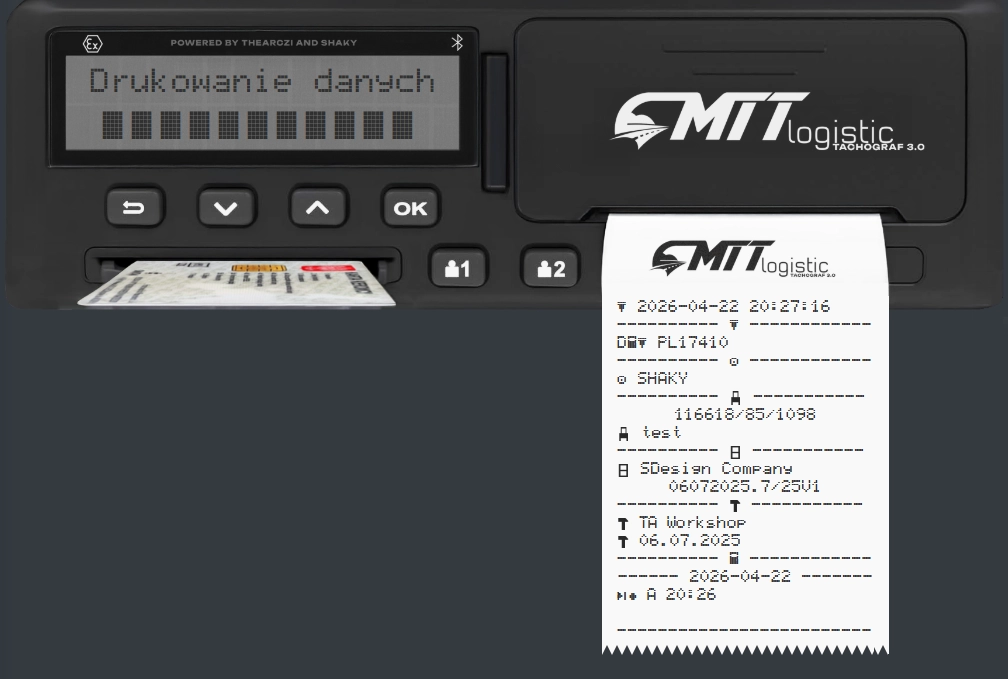
Task: Click 'TA Workshop' line on printout
Action: point(692,522)
